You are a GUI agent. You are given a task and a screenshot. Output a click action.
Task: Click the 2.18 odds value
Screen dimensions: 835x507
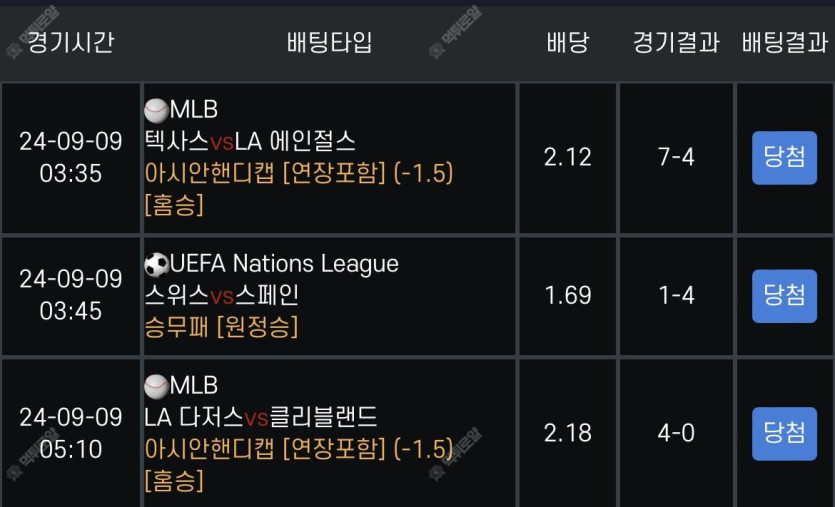pos(568,433)
